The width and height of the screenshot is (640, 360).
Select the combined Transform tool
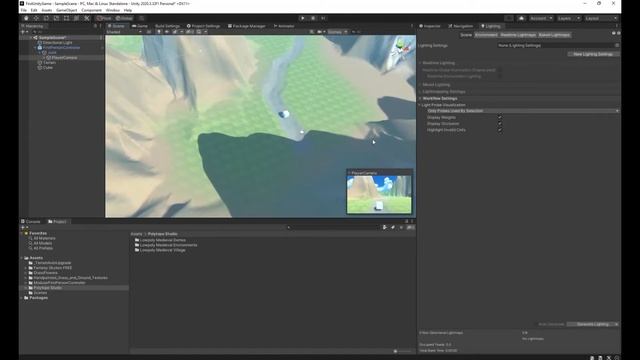(x=76, y=18)
